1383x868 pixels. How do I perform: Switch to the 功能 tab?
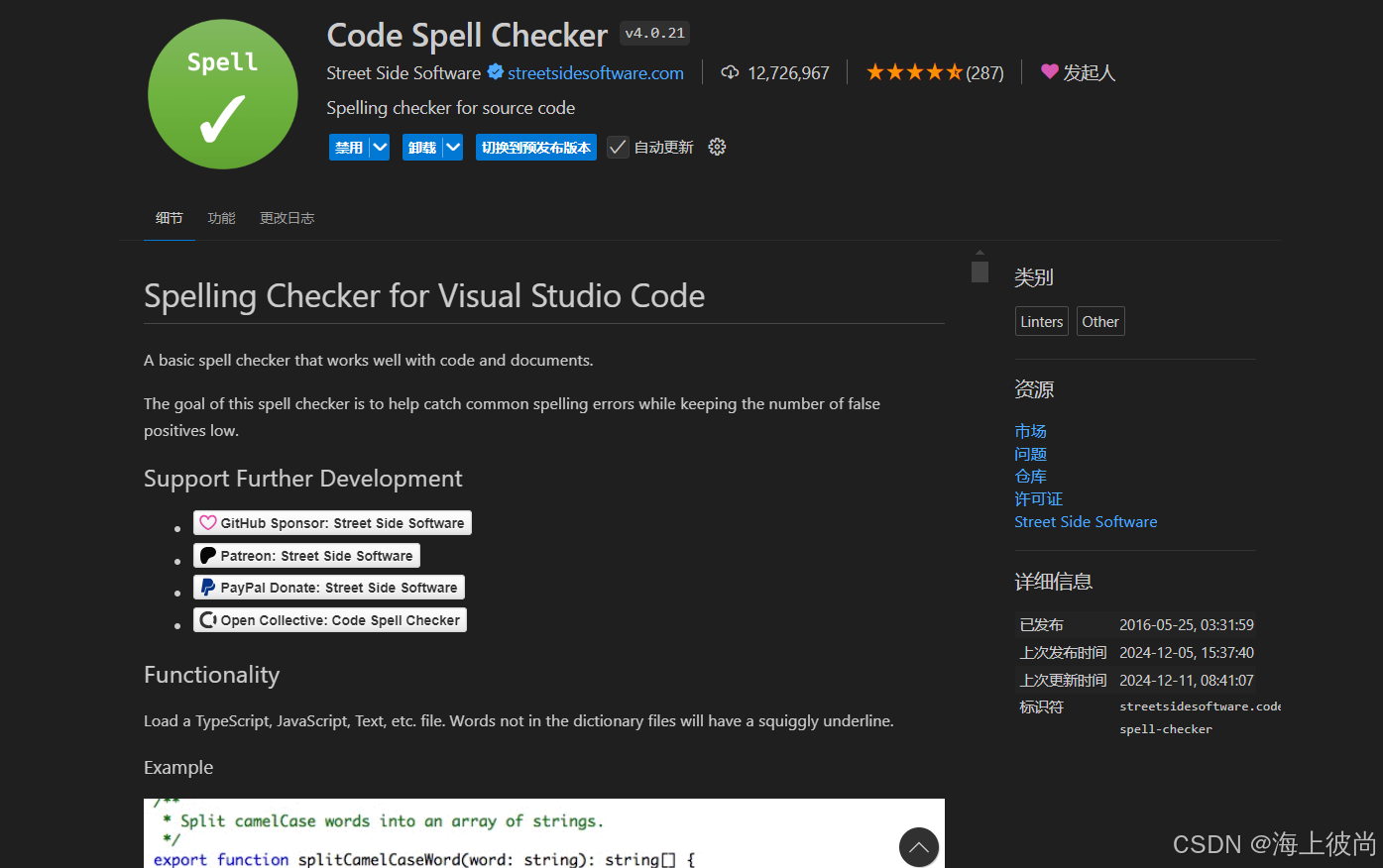pyautogui.click(x=222, y=218)
